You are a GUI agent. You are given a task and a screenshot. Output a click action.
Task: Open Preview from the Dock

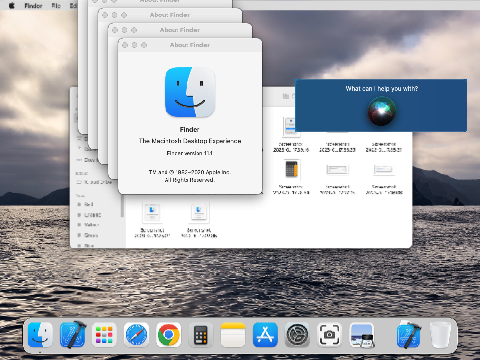click(x=362, y=334)
